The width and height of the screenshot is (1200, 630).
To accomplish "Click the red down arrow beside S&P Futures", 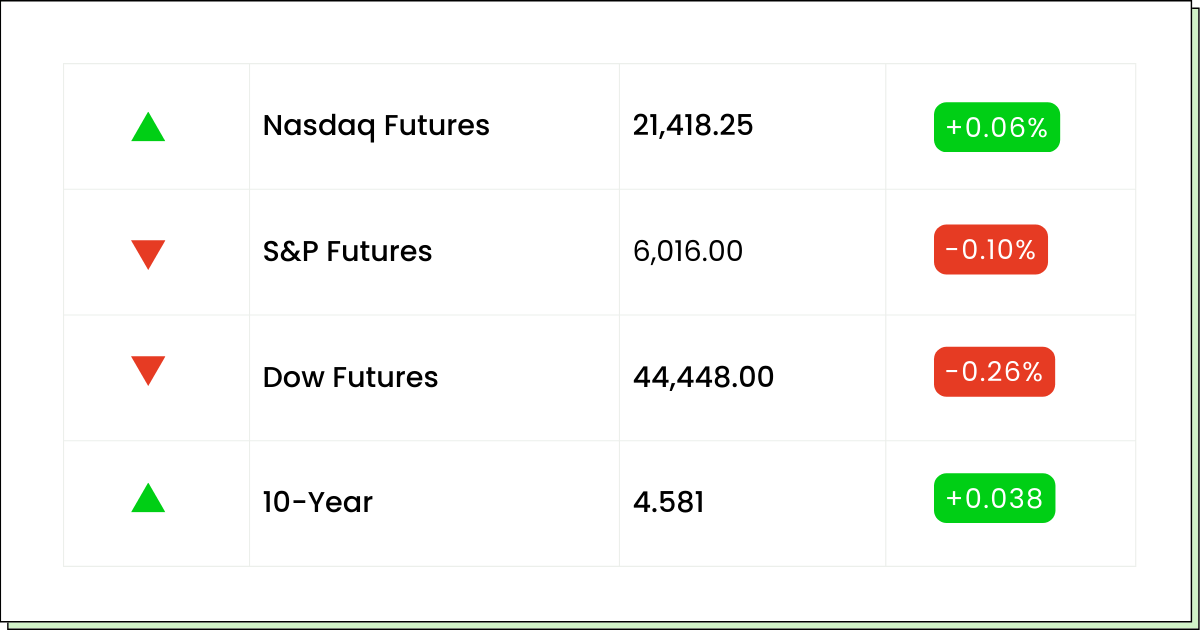I will (148, 254).
